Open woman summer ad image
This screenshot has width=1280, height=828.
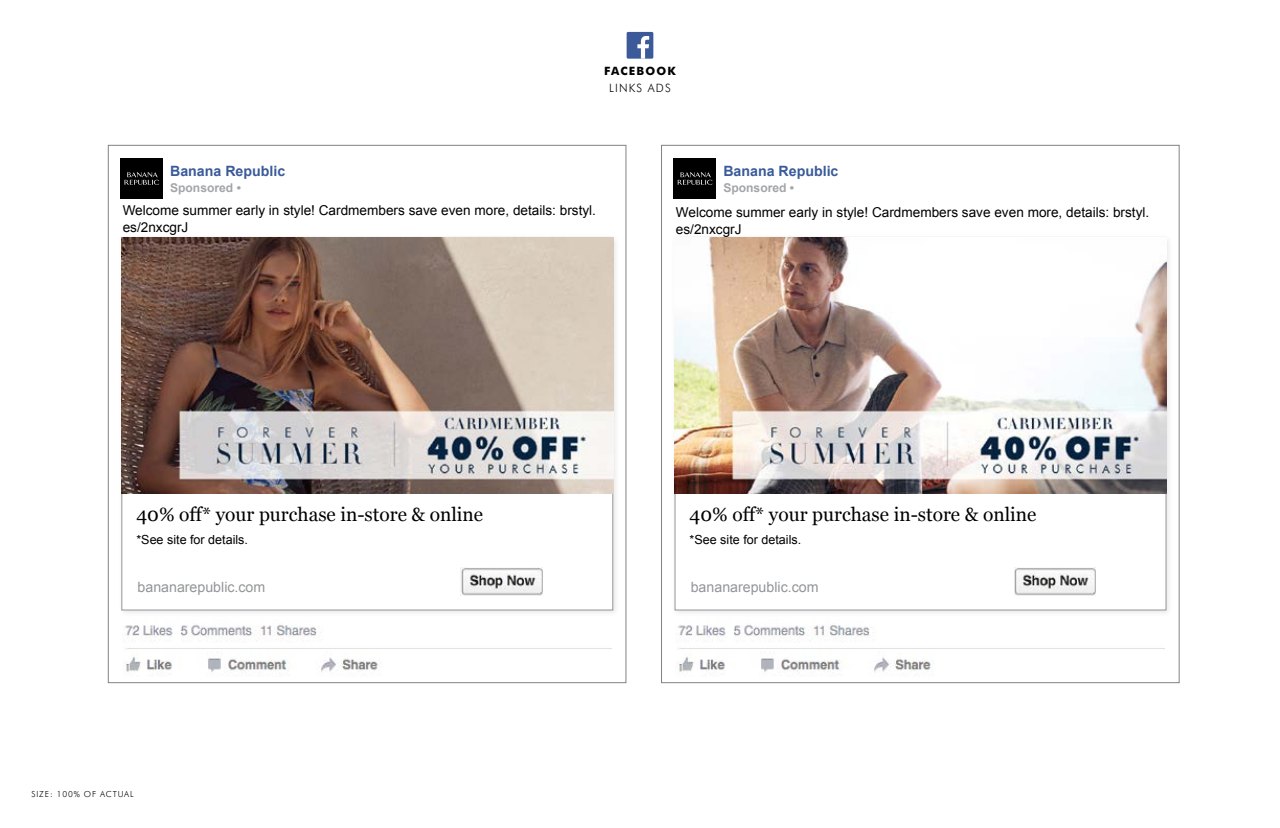tap(368, 365)
